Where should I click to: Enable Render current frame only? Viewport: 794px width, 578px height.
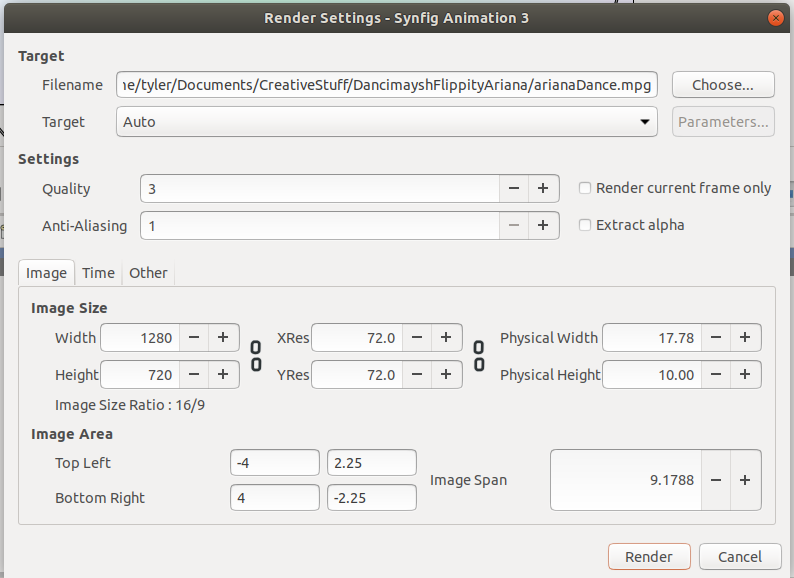click(x=585, y=188)
